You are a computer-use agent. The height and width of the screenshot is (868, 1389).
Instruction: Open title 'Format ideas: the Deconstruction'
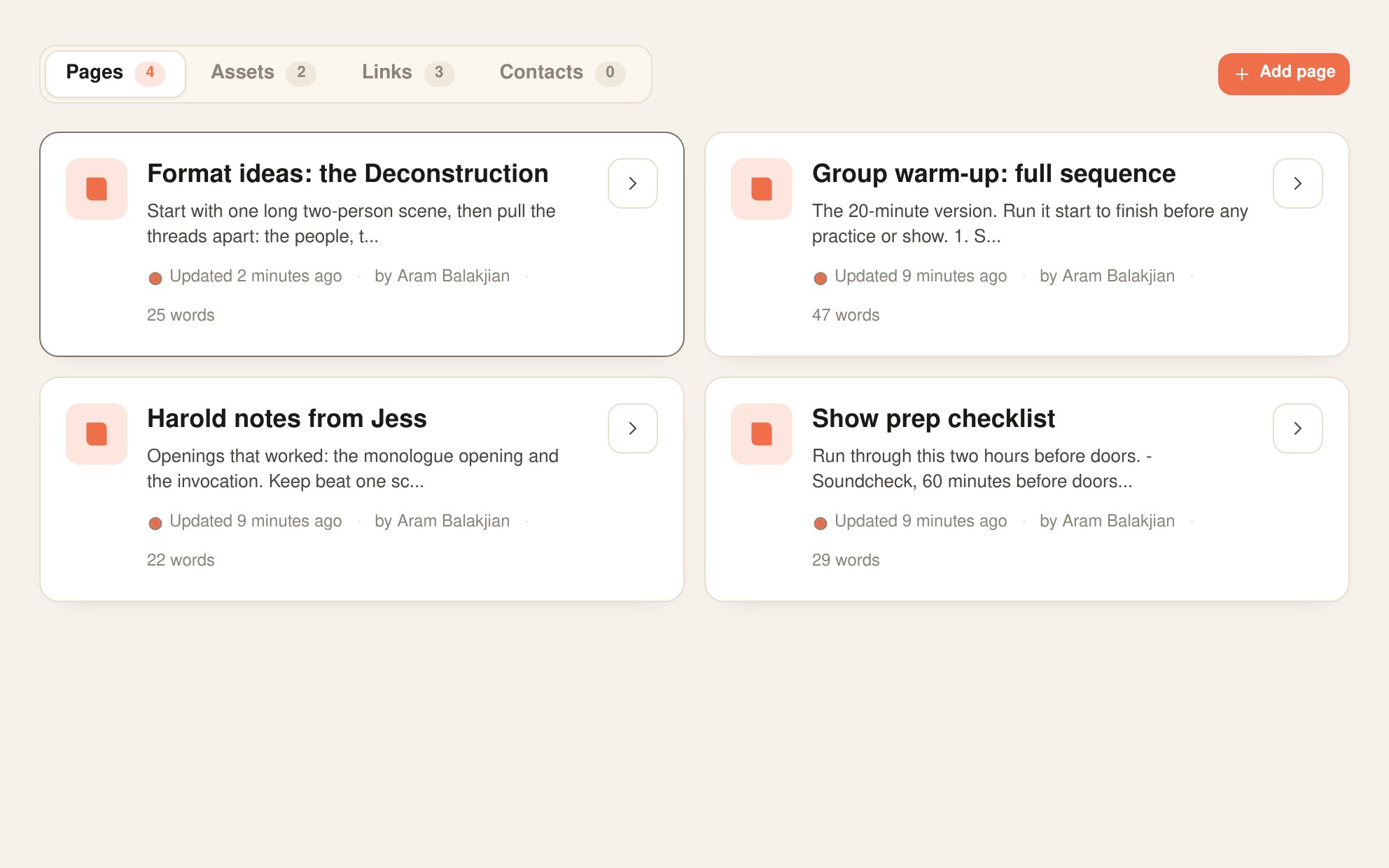pyautogui.click(x=348, y=174)
